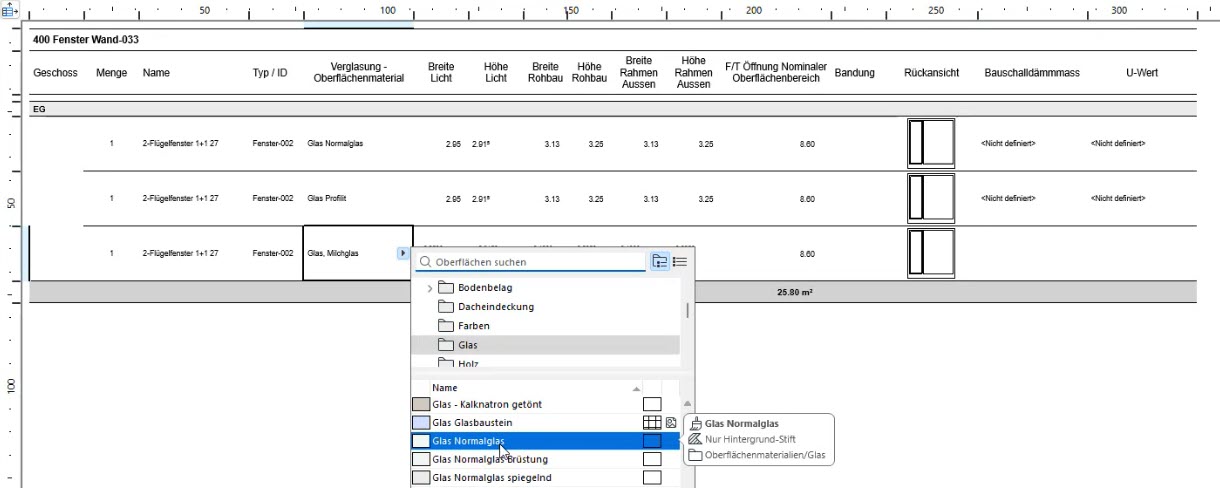The image size is (1220, 488).
Task: Click the Breite Licht column header
Action: coord(441,73)
